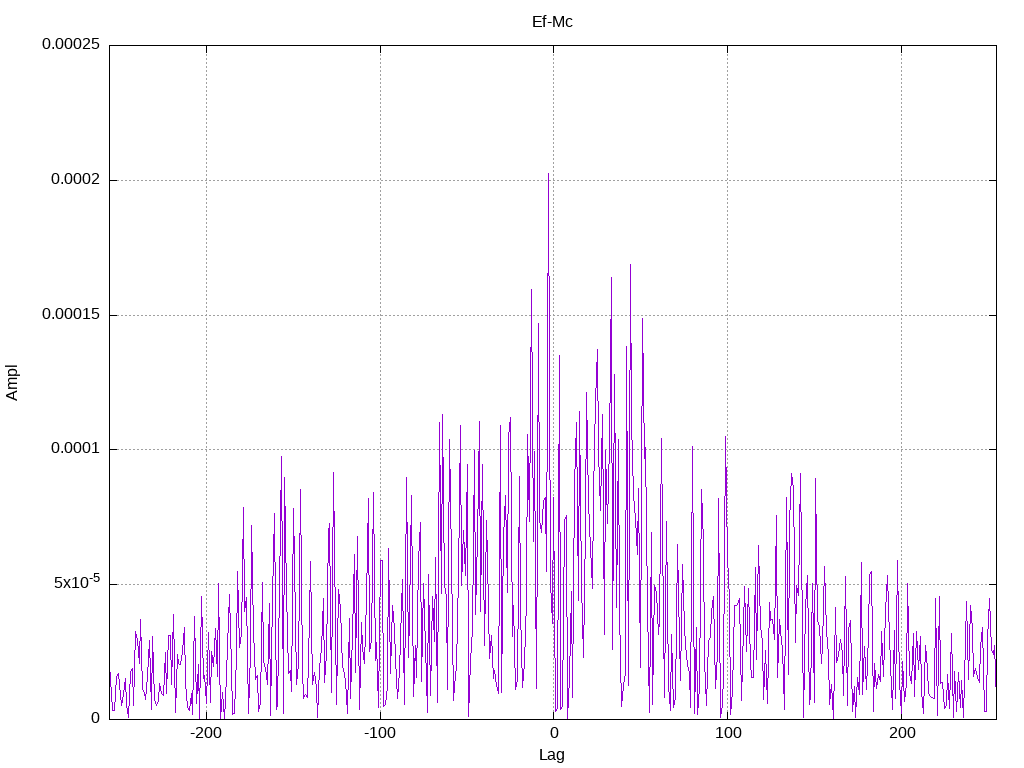Click the plot title 'Ef-Mc'

[552, 22]
